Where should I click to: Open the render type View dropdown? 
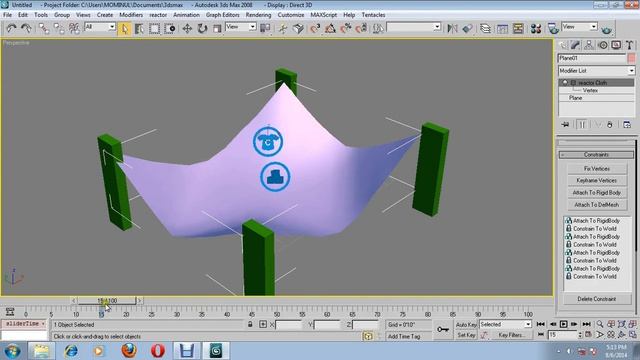580,27
